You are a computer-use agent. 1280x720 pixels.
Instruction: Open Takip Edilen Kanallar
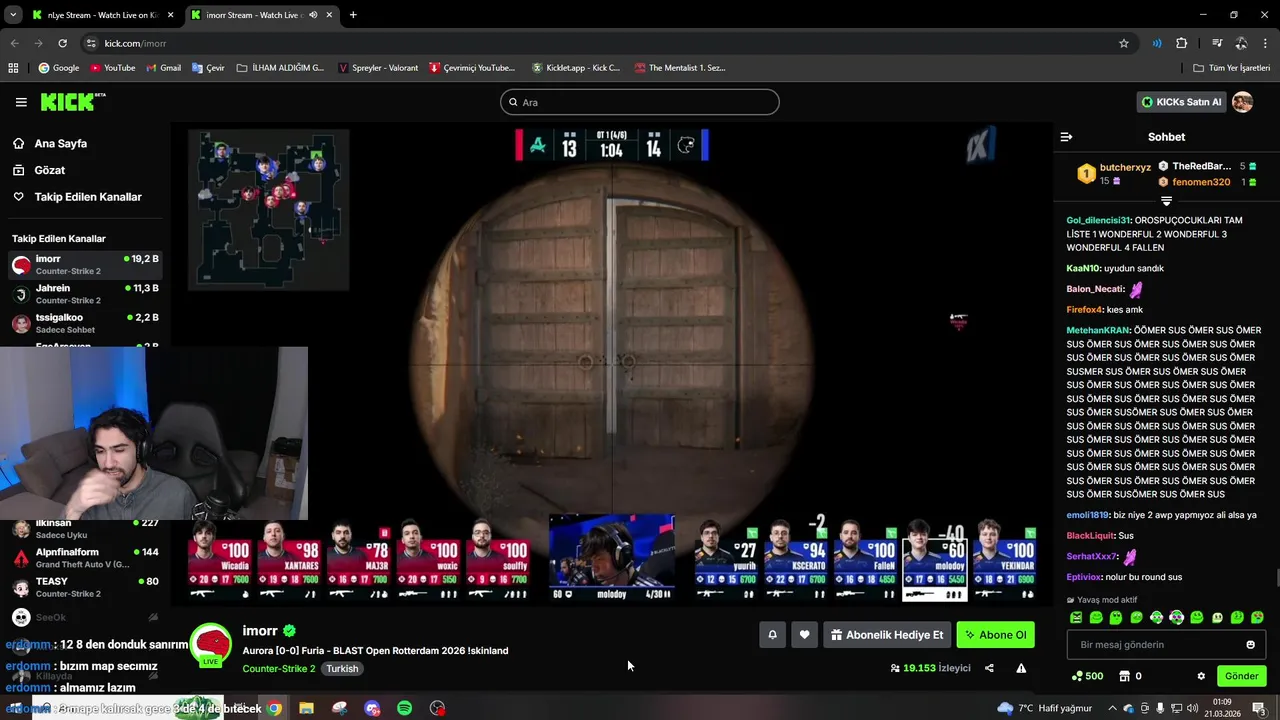tap(78, 197)
